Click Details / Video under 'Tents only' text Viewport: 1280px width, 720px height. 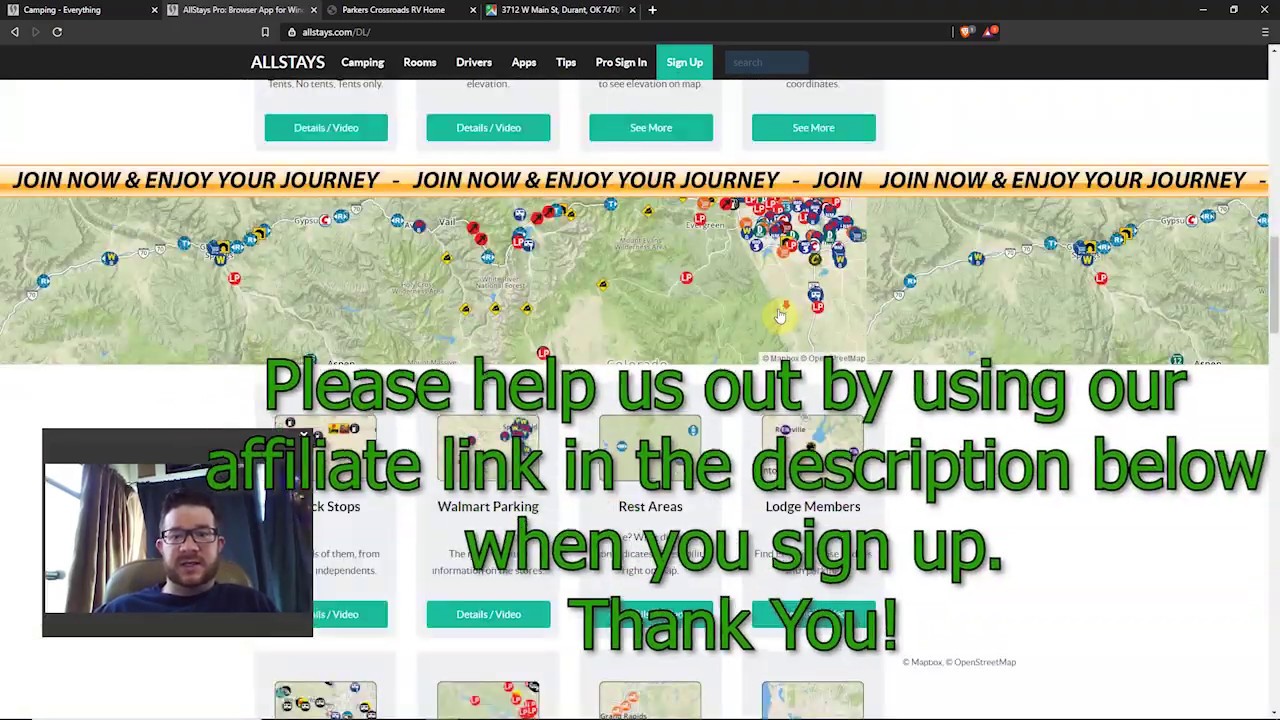tap(326, 128)
